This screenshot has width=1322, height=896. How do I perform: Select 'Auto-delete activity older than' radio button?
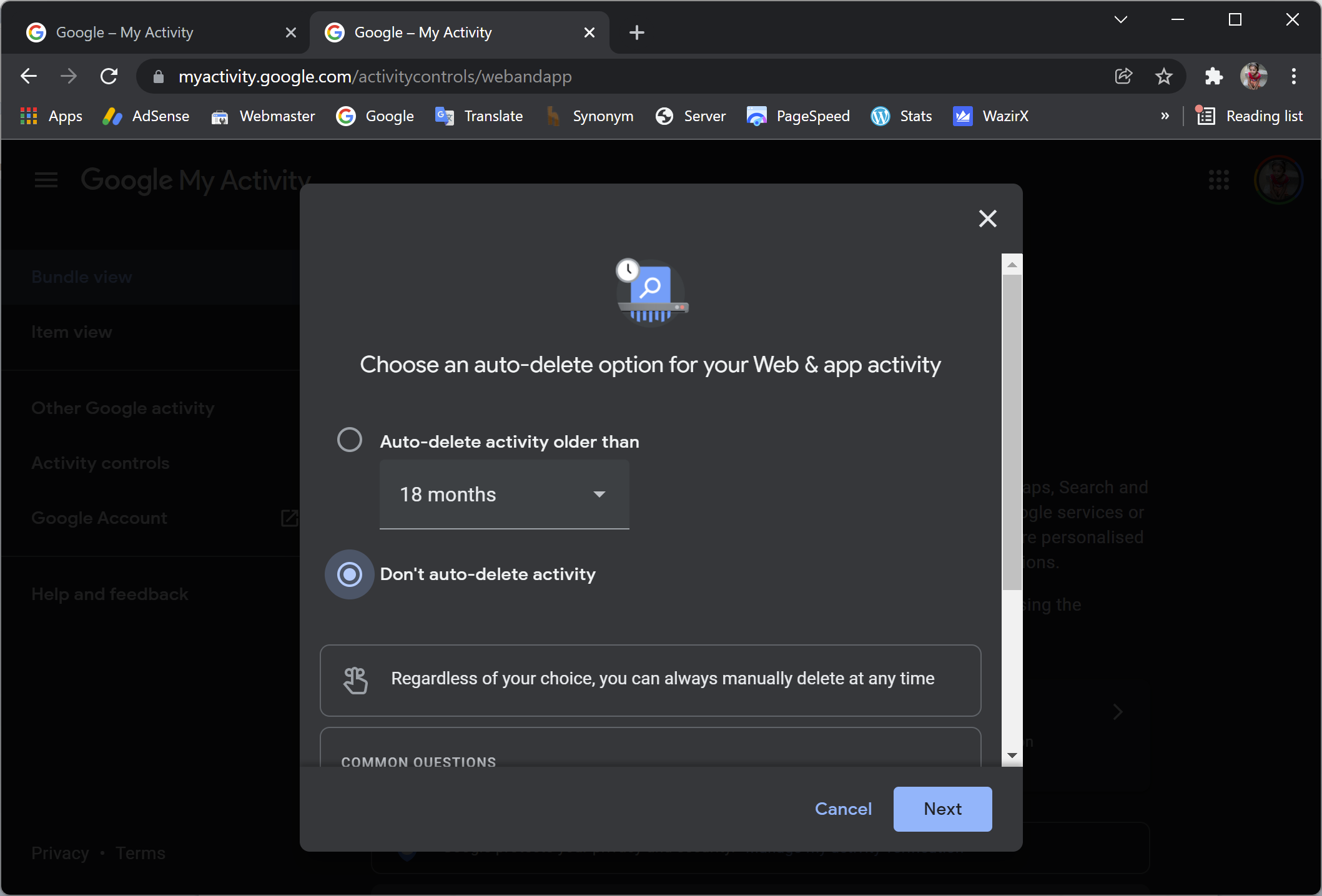tap(350, 440)
